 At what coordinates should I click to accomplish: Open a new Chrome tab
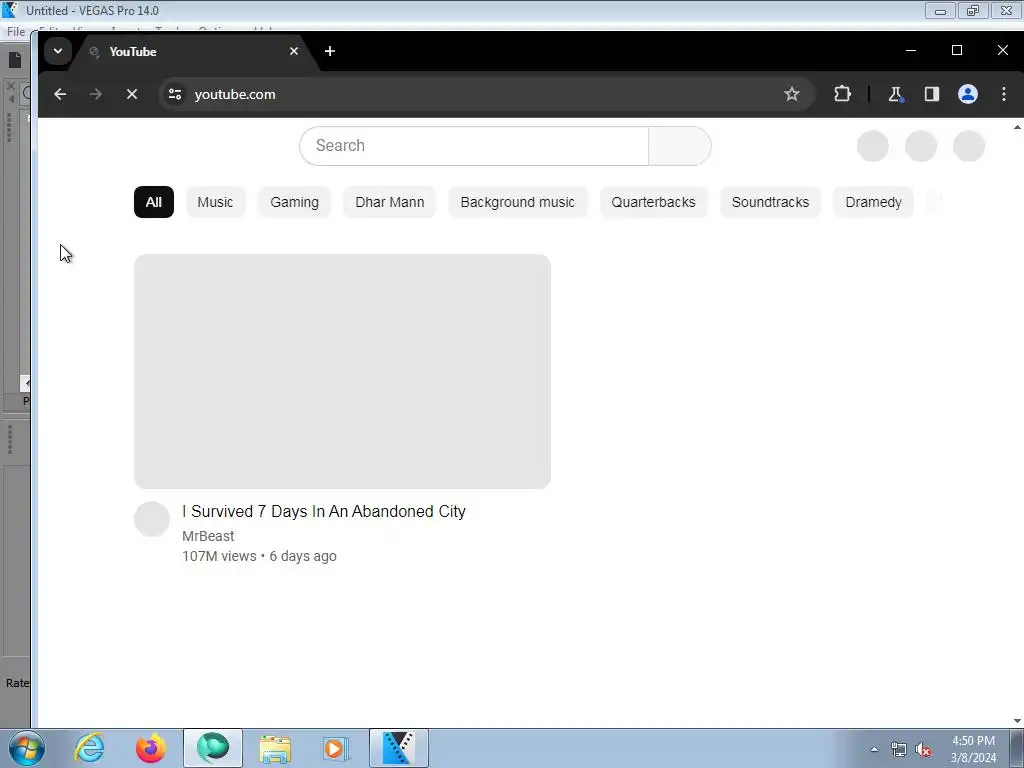pyautogui.click(x=330, y=51)
